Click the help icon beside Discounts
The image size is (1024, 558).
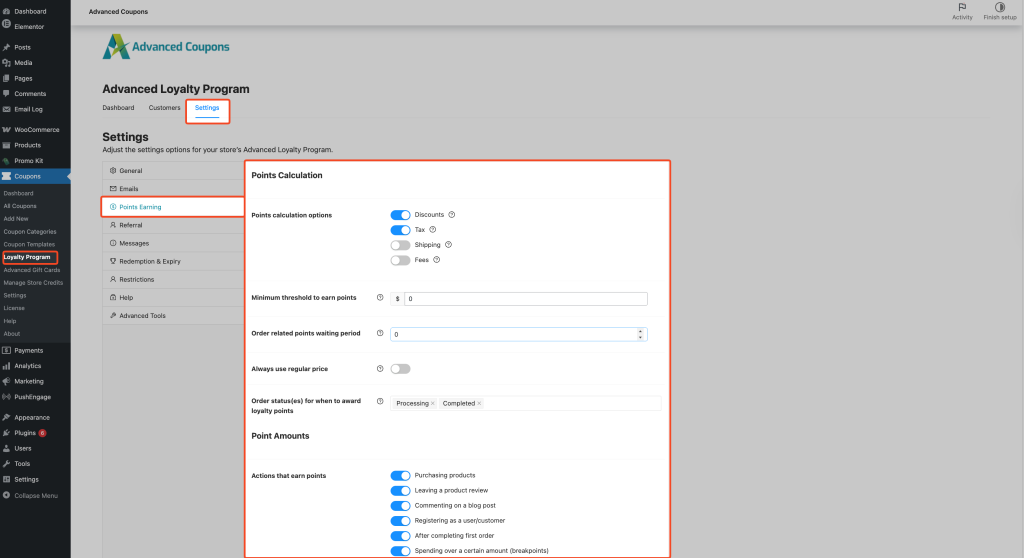pos(451,214)
